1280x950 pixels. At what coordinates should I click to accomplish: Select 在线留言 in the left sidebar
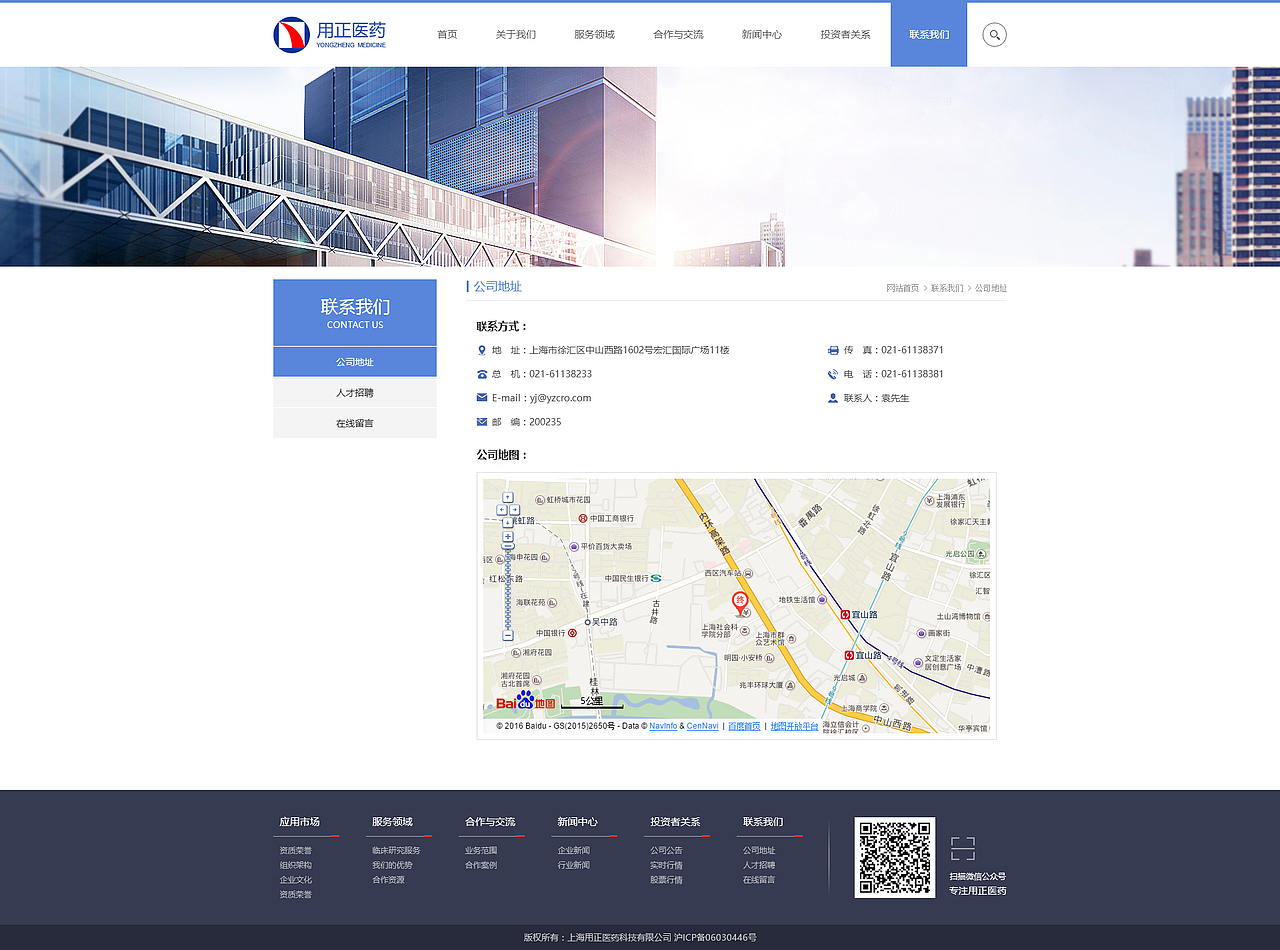pos(355,423)
